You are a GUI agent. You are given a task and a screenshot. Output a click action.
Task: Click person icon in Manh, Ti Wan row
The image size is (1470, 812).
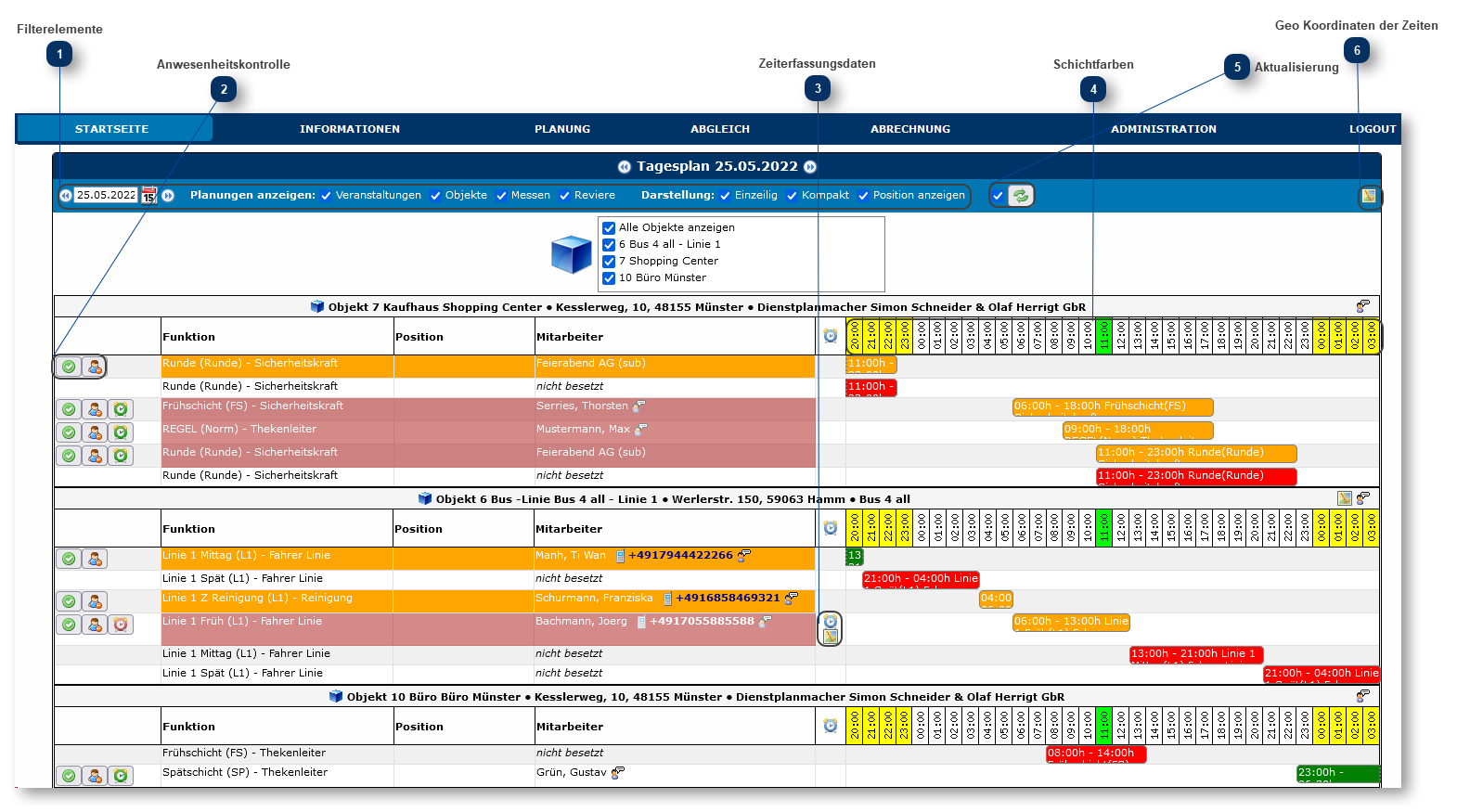pos(95,559)
